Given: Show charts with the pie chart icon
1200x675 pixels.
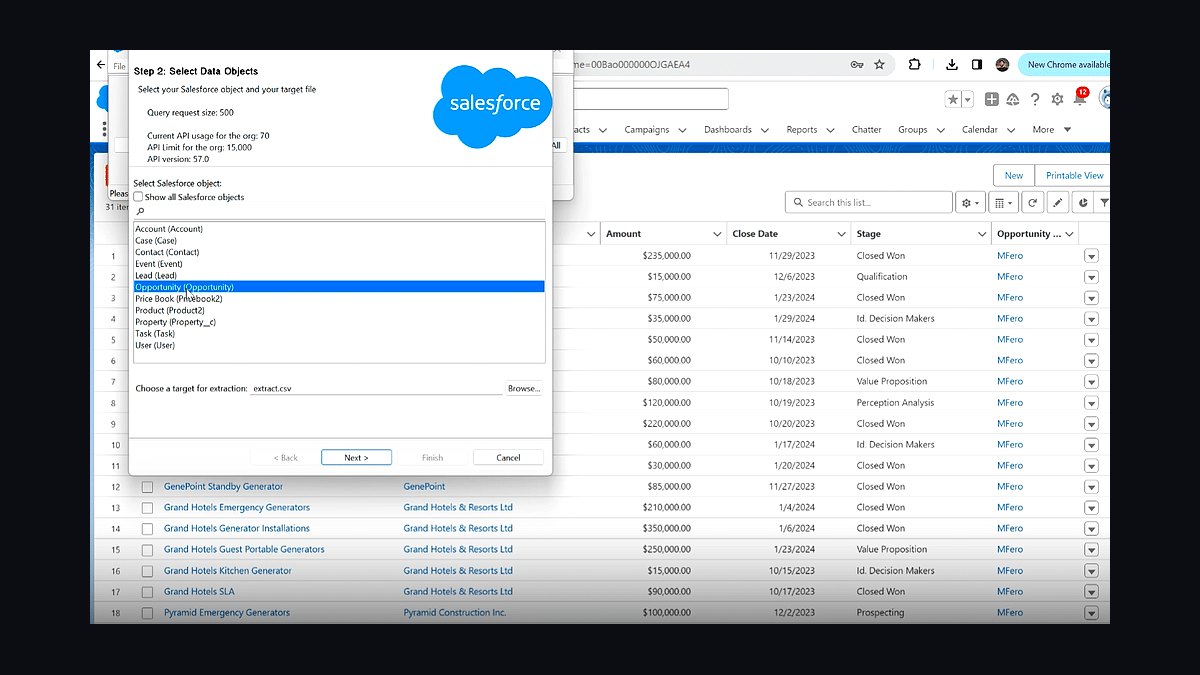Looking at the screenshot, I should [1084, 202].
